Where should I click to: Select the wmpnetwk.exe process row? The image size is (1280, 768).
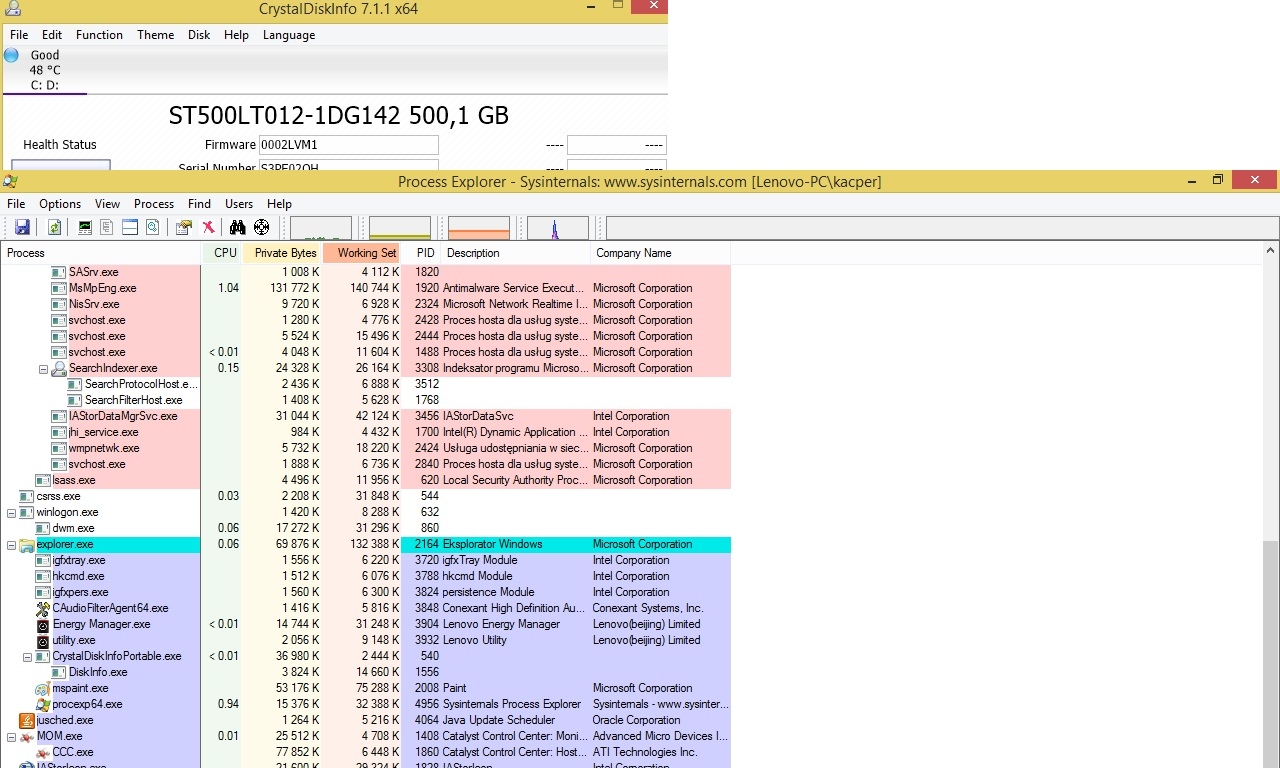366,448
